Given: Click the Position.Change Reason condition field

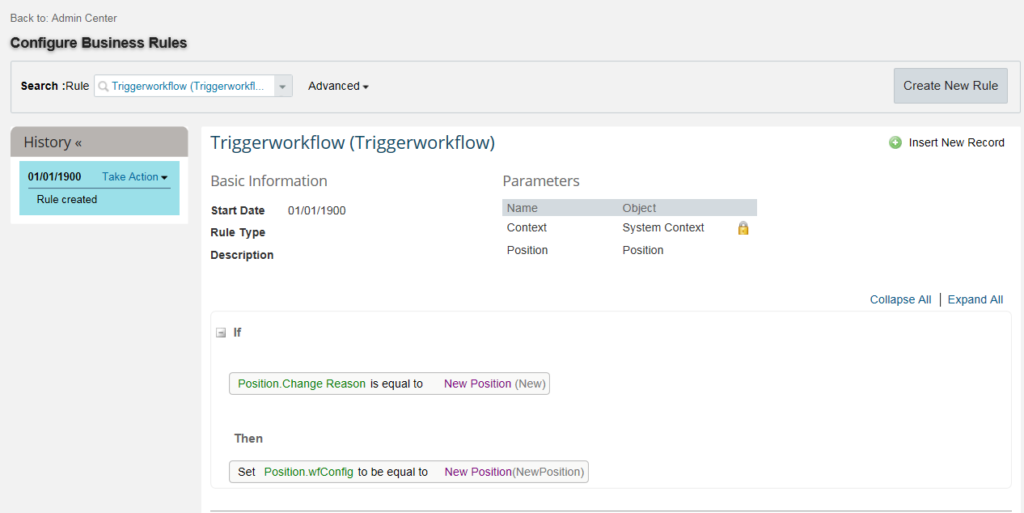Looking at the screenshot, I should (x=302, y=384).
